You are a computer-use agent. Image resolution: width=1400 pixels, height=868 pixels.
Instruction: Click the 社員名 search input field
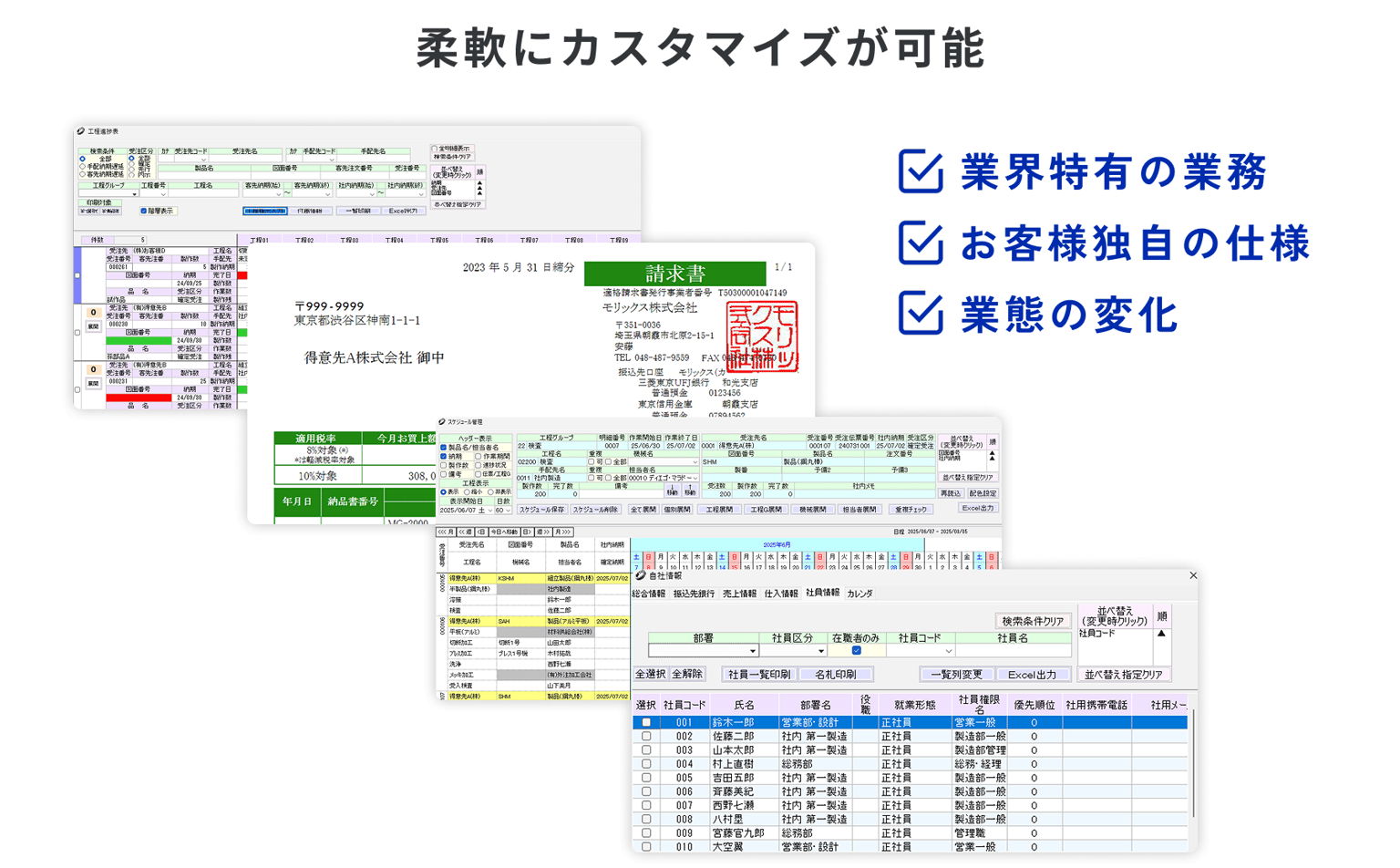click(x=1014, y=651)
